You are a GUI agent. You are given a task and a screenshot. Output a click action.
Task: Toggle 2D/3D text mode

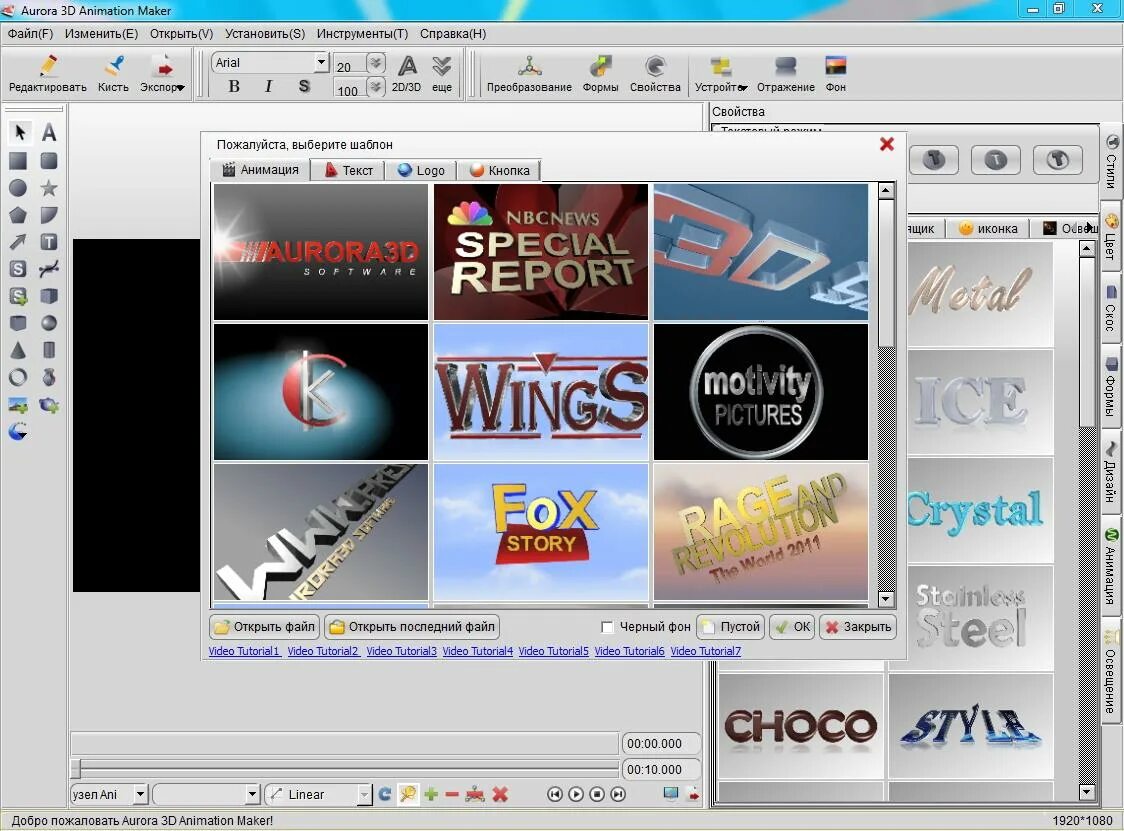pos(406,74)
